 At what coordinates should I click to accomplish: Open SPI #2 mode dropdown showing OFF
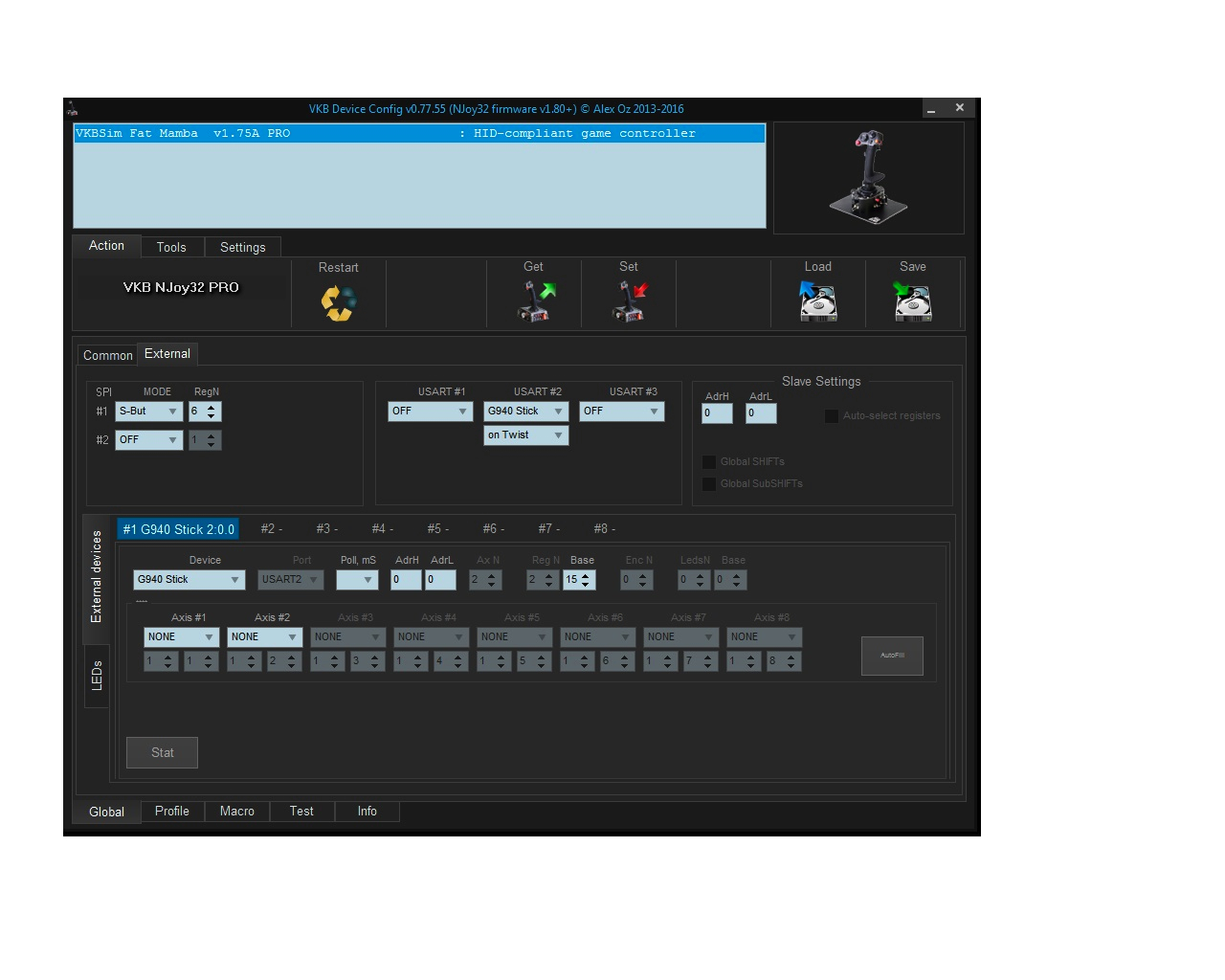tap(148, 440)
